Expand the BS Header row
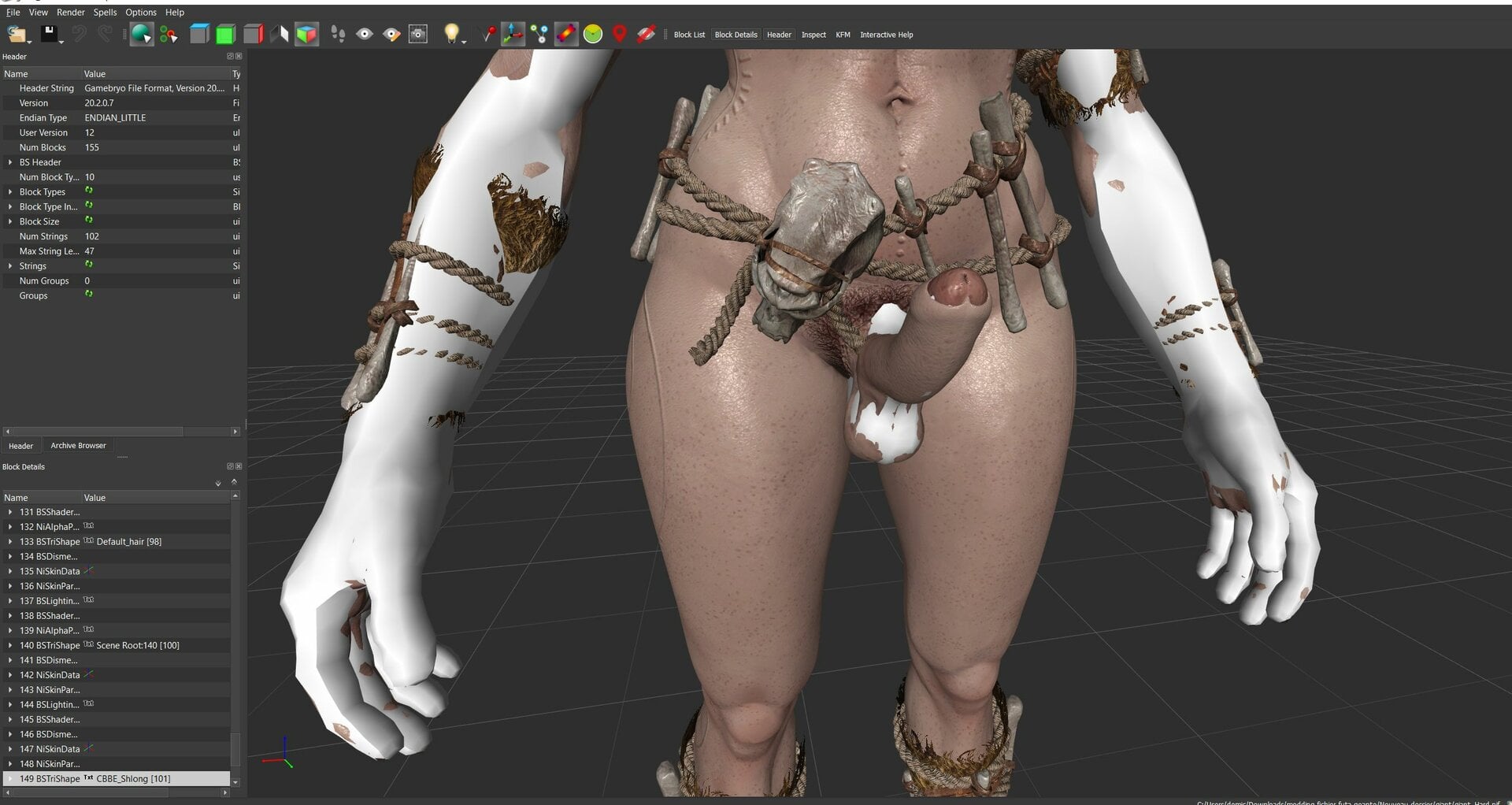The height and width of the screenshot is (805, 1512). coord(10,162)
